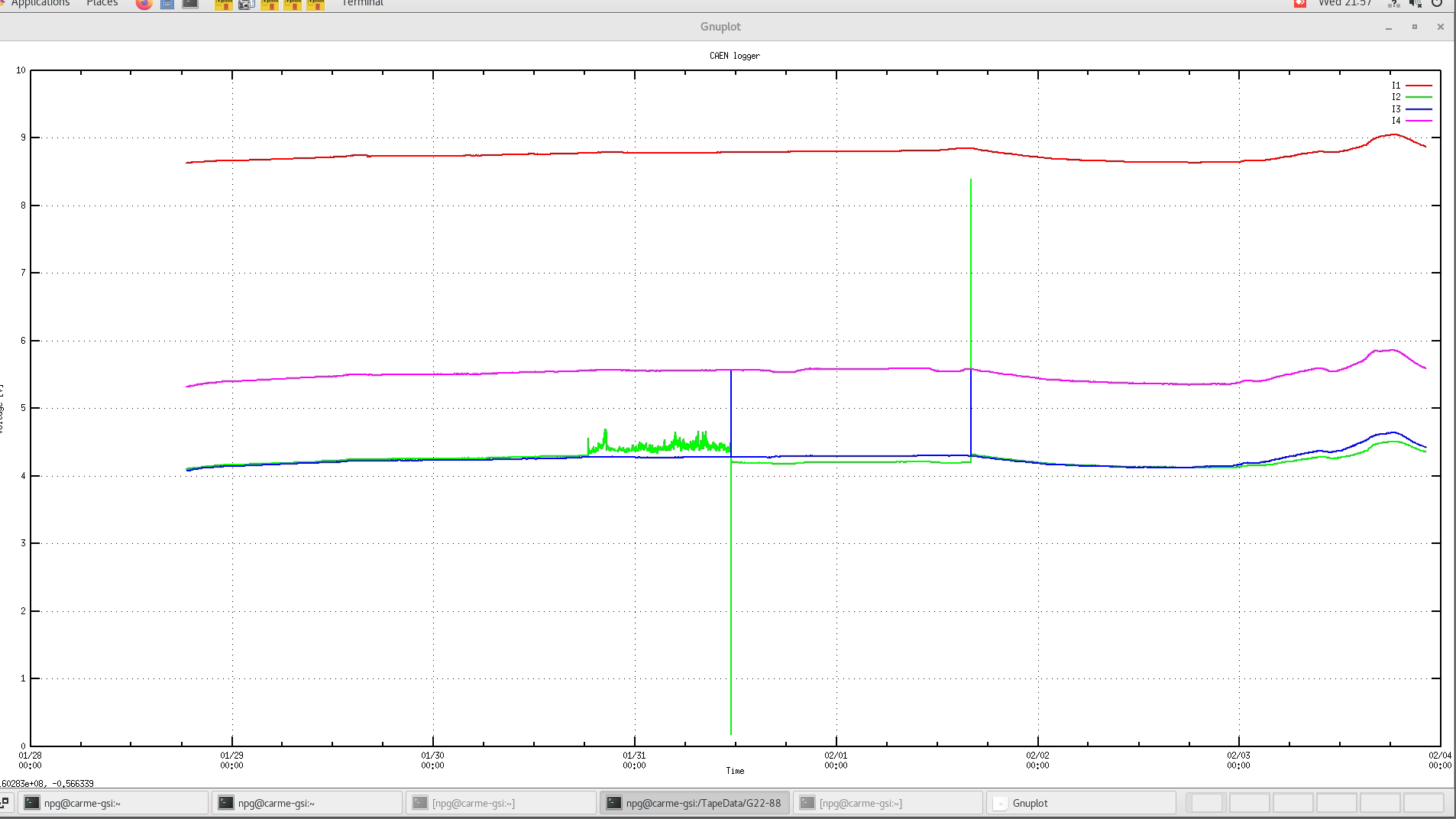Open the power menu icon
The width and height of the screenshot is (1456, 819).
click(1437, 4)
